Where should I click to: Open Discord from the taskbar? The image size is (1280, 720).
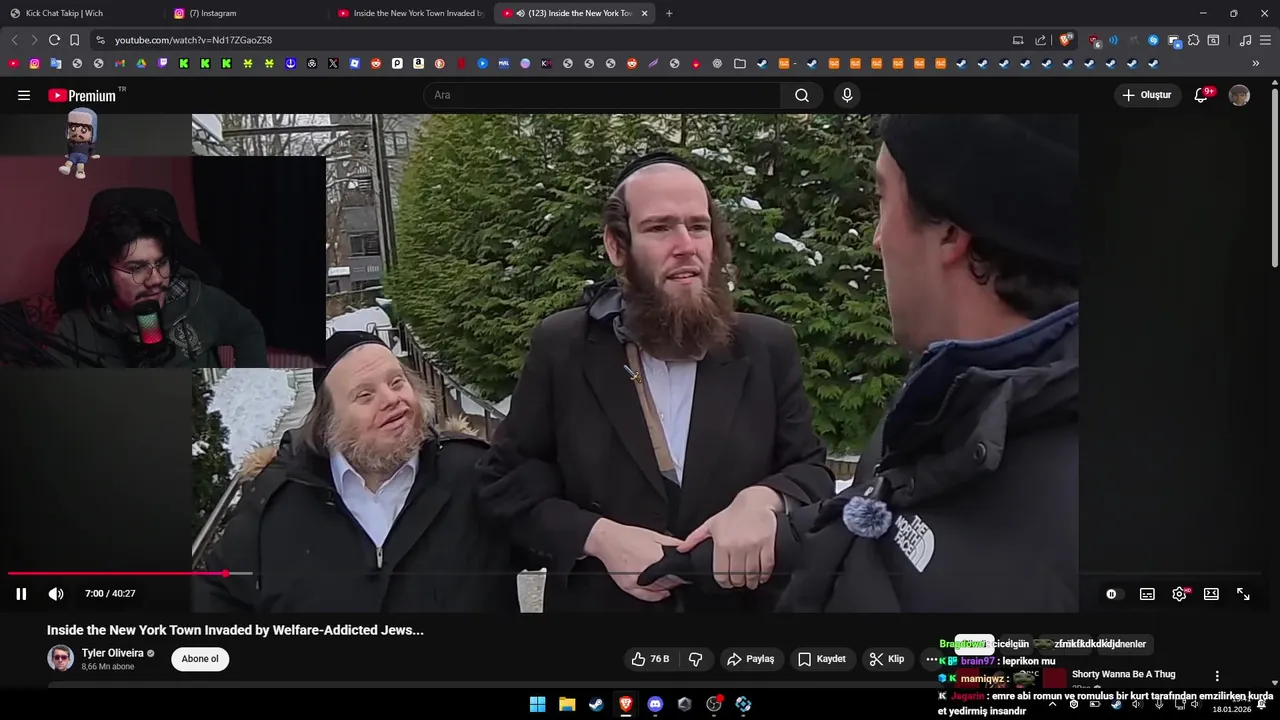coord(655,704)
